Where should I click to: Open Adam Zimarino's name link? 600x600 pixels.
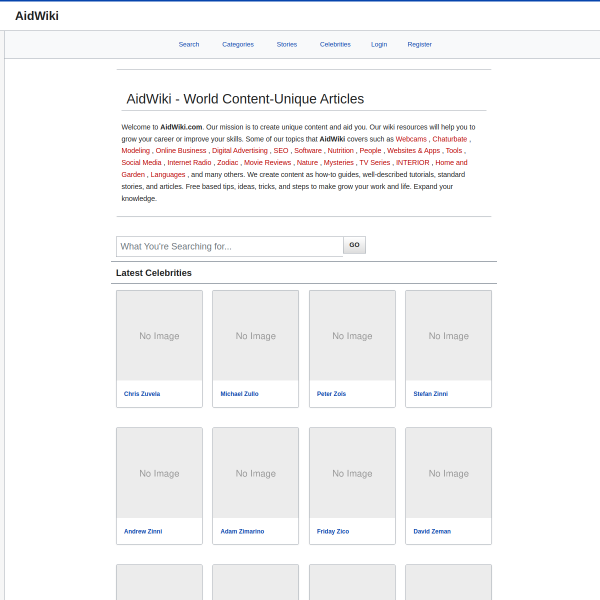(x=242, y=531)
